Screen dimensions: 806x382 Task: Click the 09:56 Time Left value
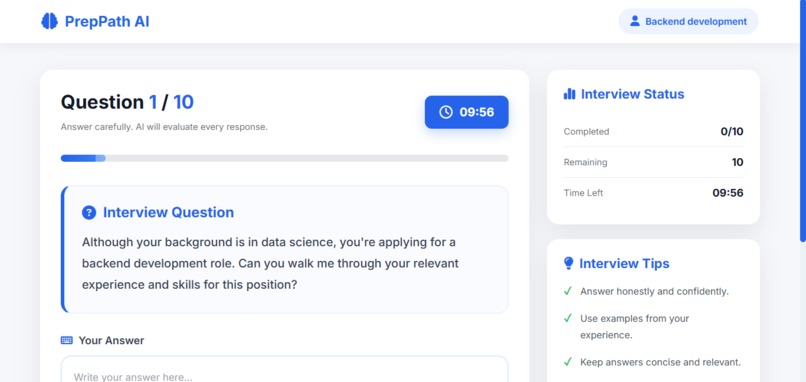(728, 193)
